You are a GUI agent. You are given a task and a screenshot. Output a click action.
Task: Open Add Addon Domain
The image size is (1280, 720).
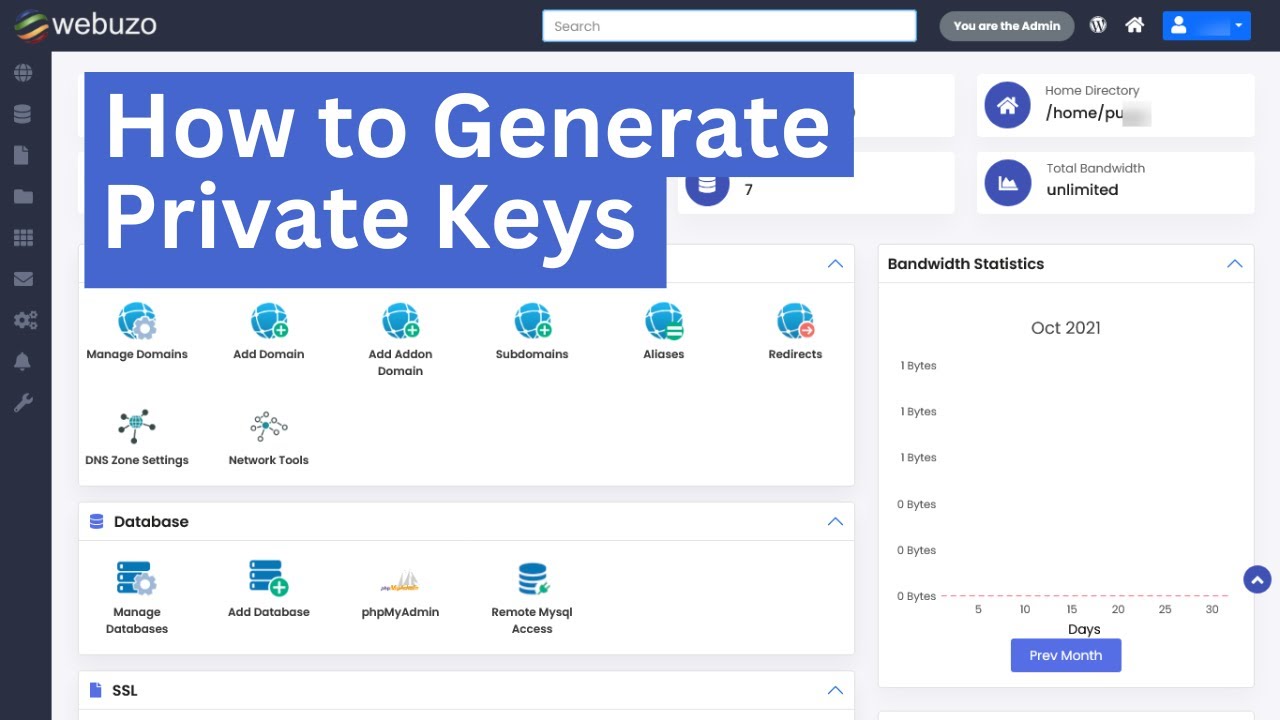pos(400,322)
